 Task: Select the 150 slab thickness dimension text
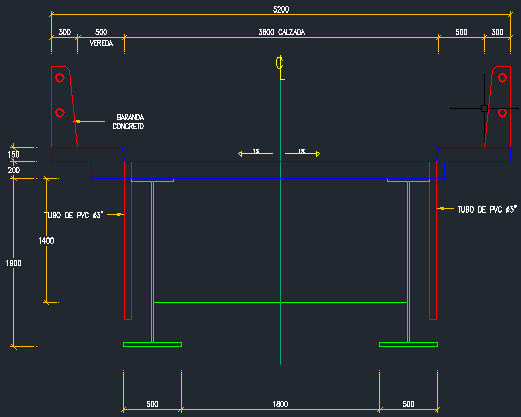click(x=14, y=155)
